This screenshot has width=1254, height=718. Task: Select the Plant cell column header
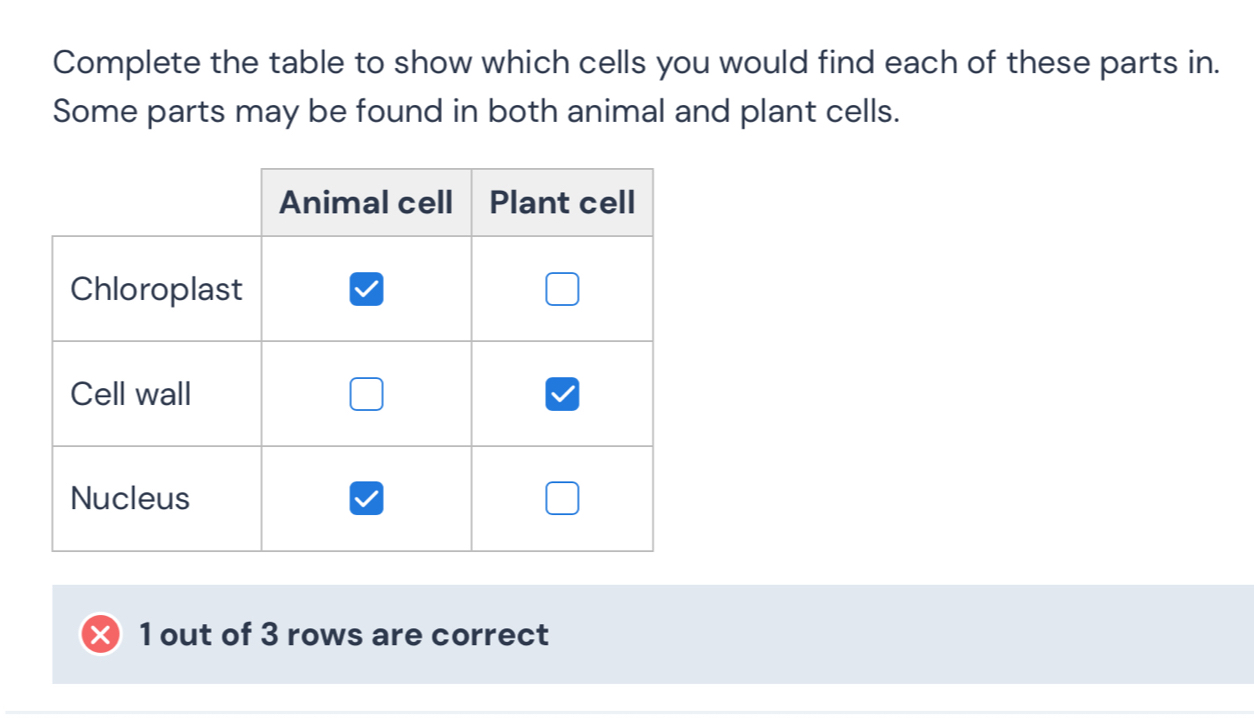(x=562, y=203)
